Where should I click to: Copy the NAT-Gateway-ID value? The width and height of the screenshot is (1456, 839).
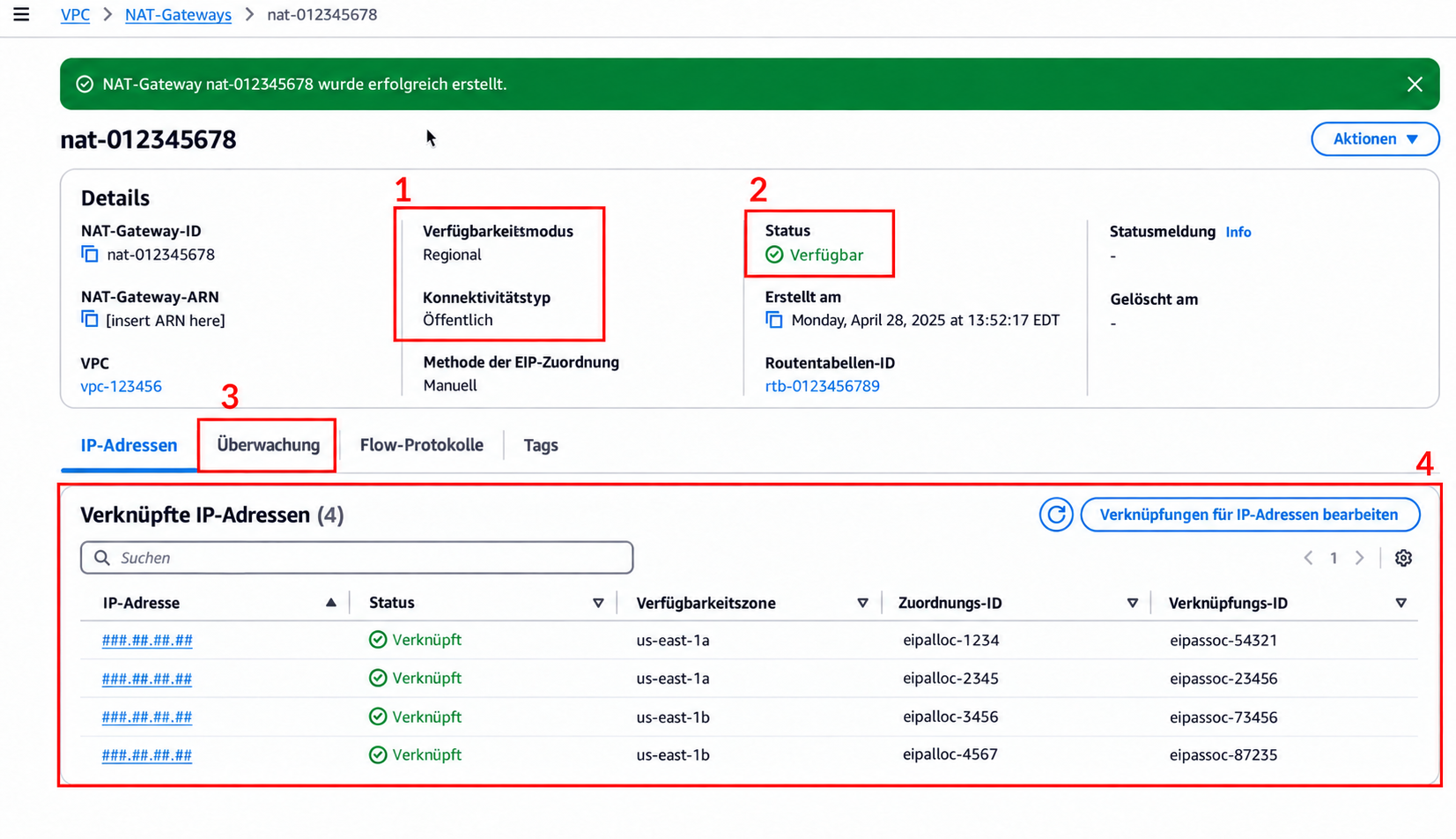coord(90,254)
